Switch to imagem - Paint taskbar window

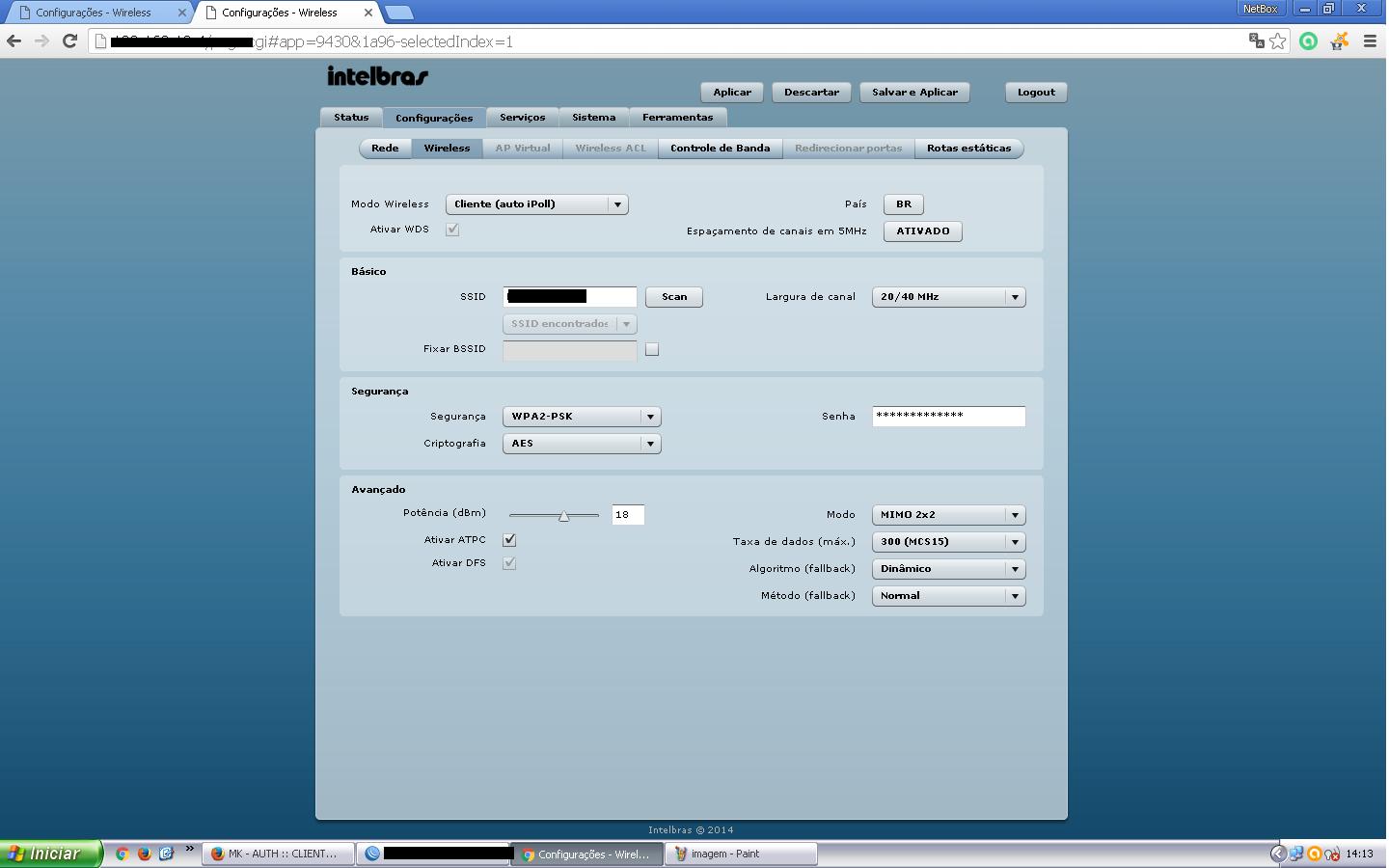pos(741,854)
